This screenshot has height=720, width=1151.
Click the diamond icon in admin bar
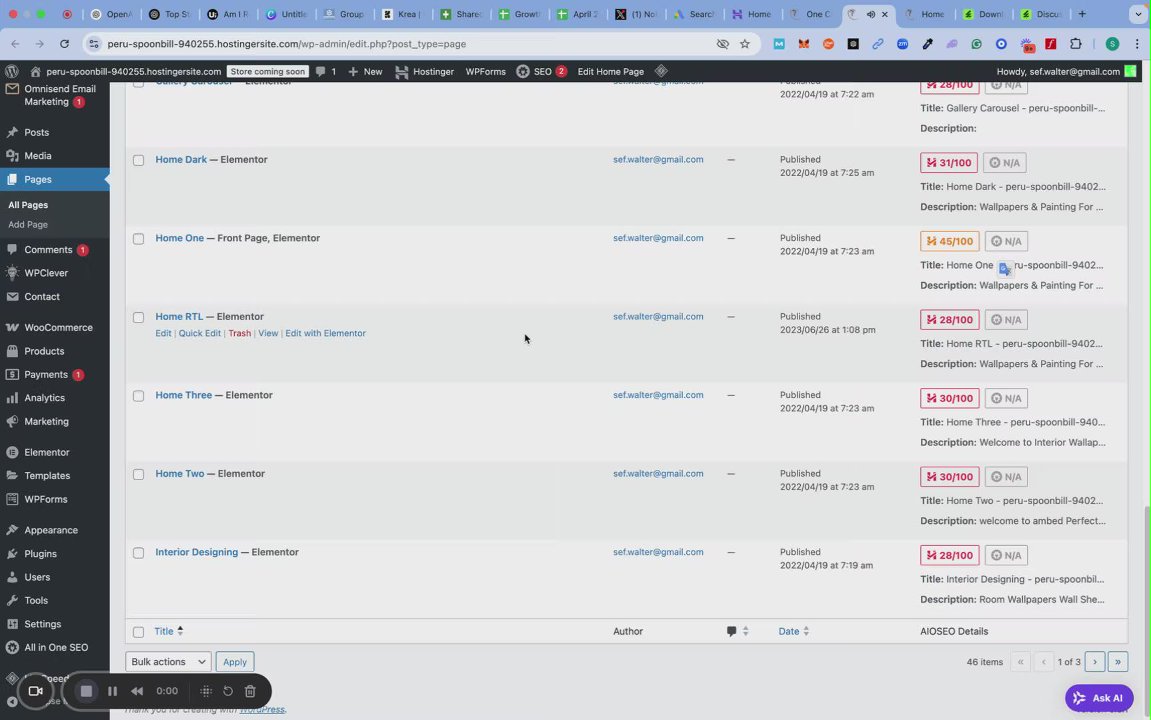tap(661, 71)
